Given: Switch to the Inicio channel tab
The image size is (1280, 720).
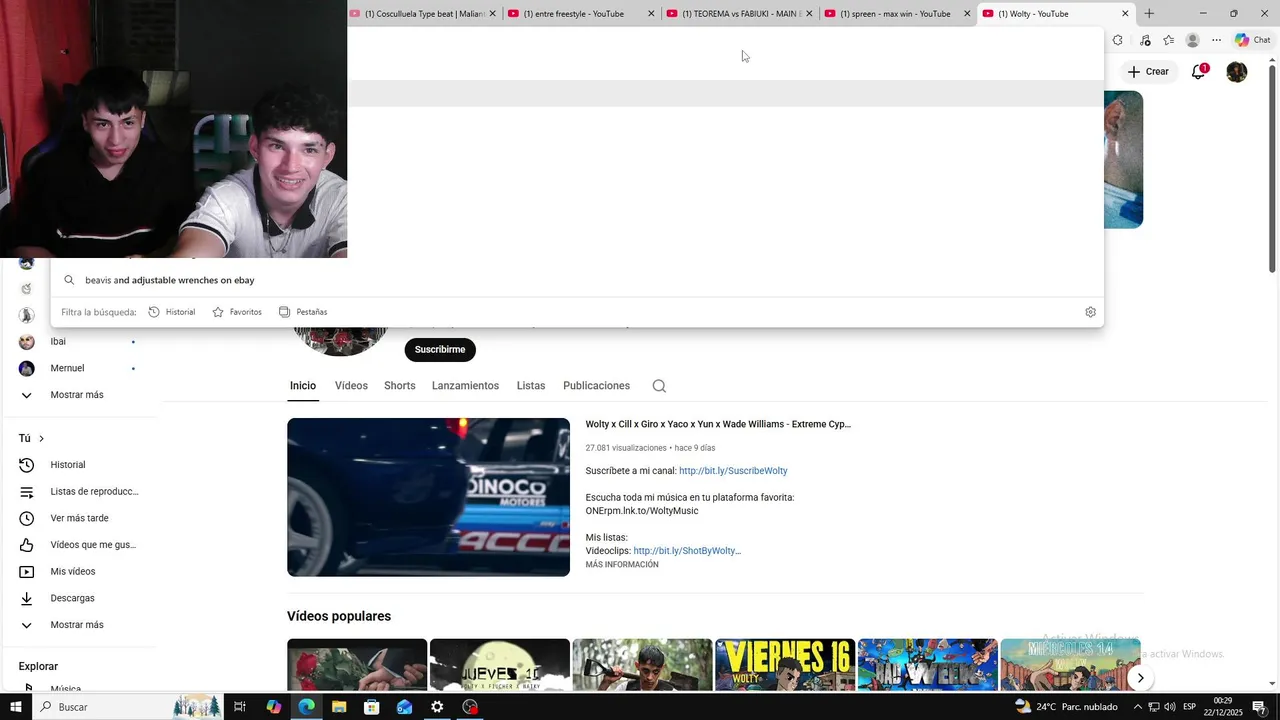Looking at the screenshot, I should coord(303,386).
